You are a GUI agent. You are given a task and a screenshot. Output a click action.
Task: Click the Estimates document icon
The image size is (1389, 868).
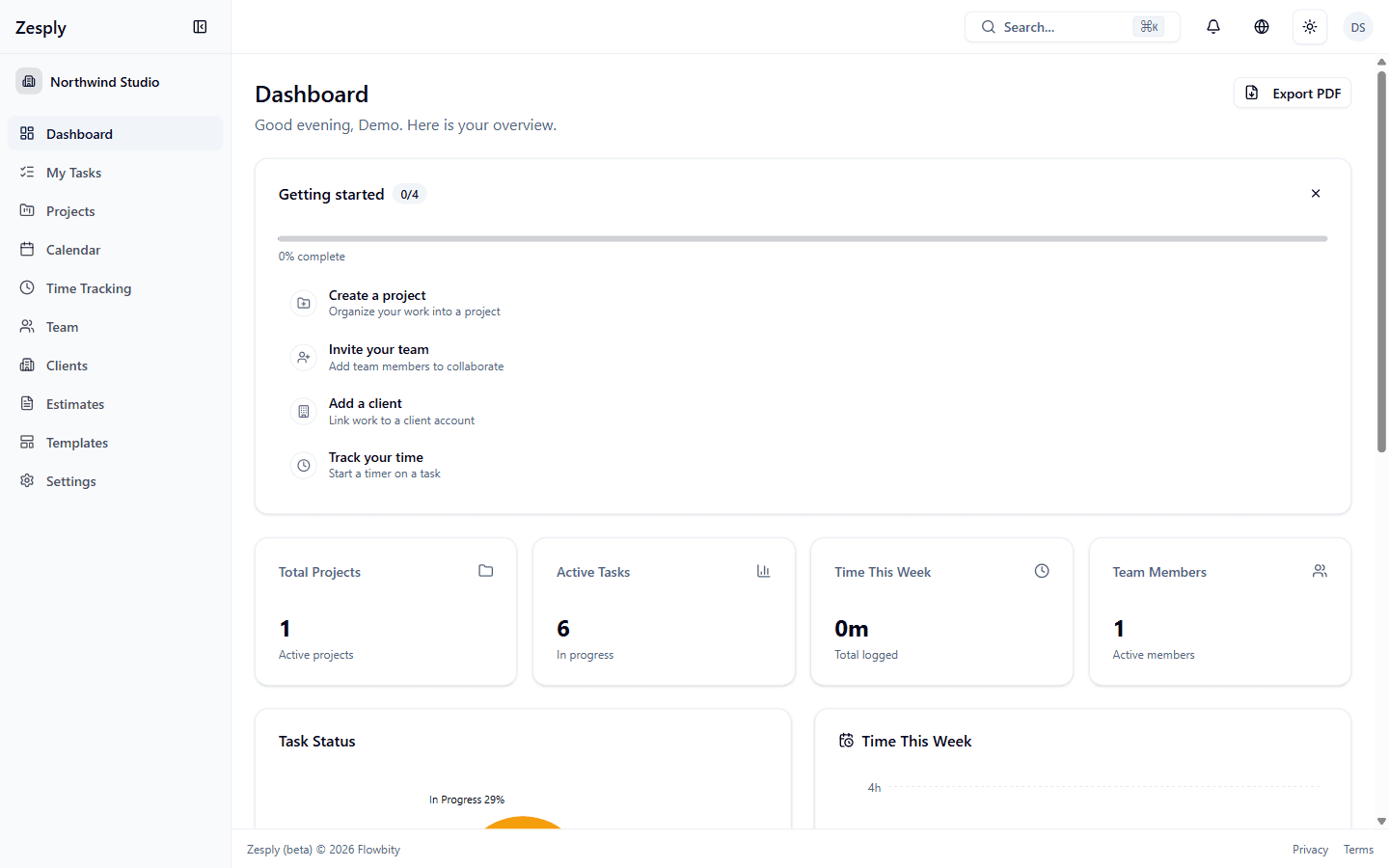(27, 403)
